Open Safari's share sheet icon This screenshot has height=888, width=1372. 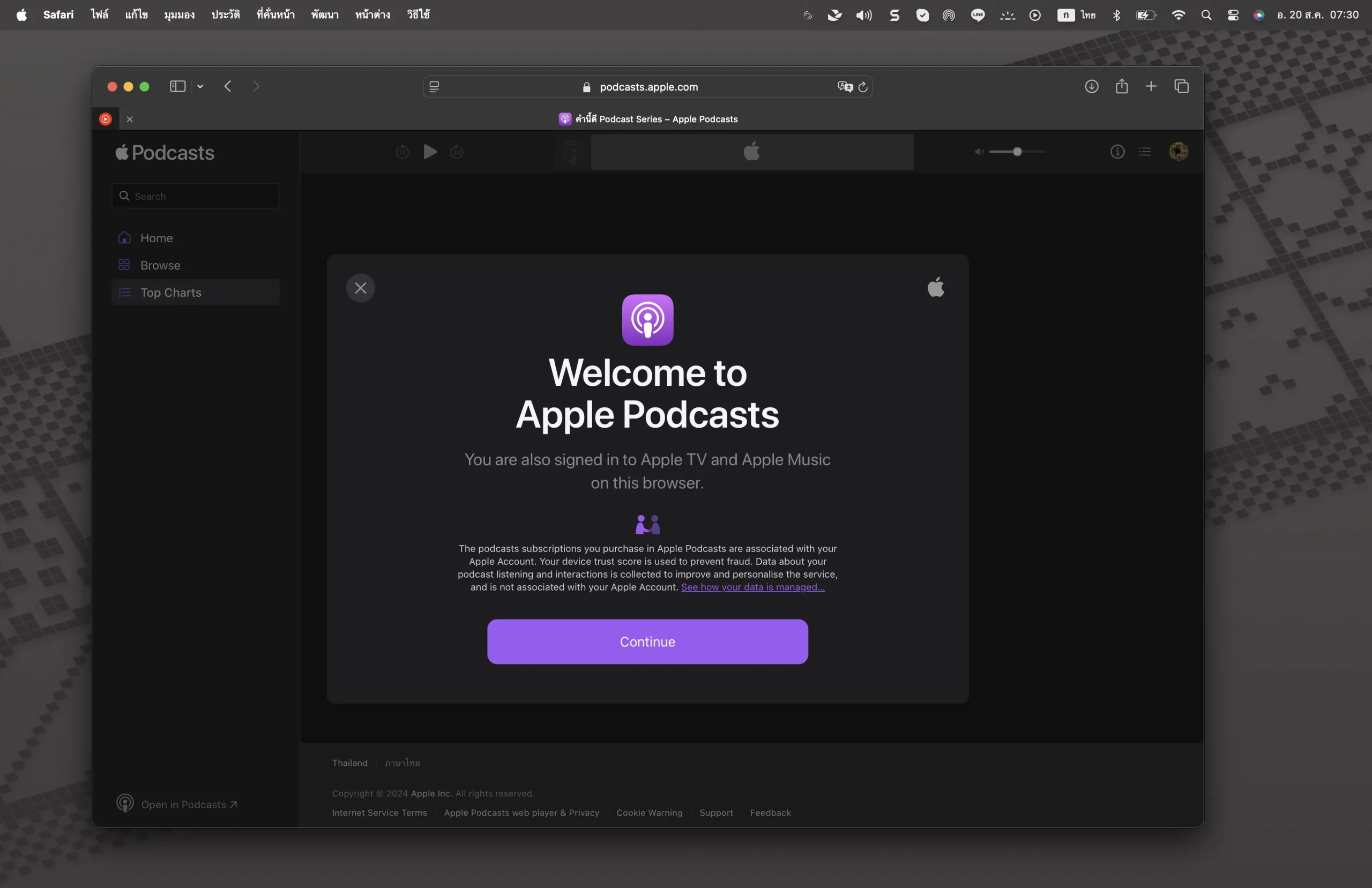1121,86
